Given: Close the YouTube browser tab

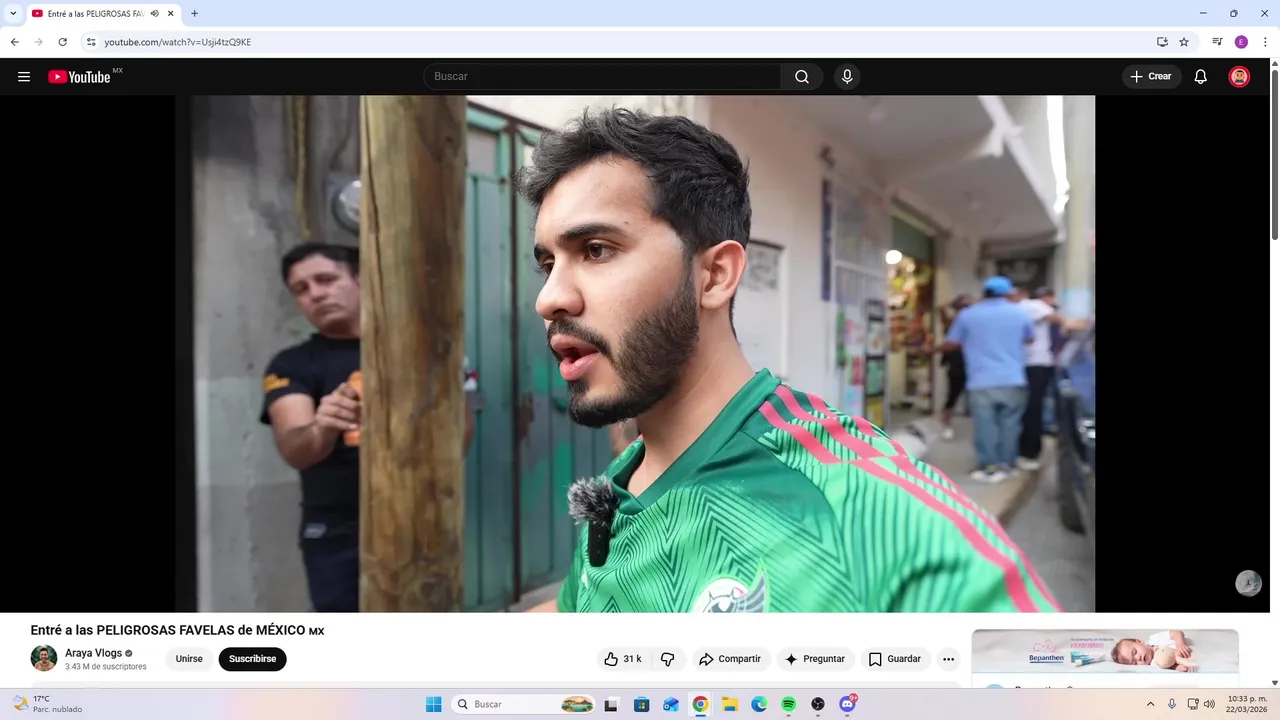Looking at the screenshot, I should 172,14.
